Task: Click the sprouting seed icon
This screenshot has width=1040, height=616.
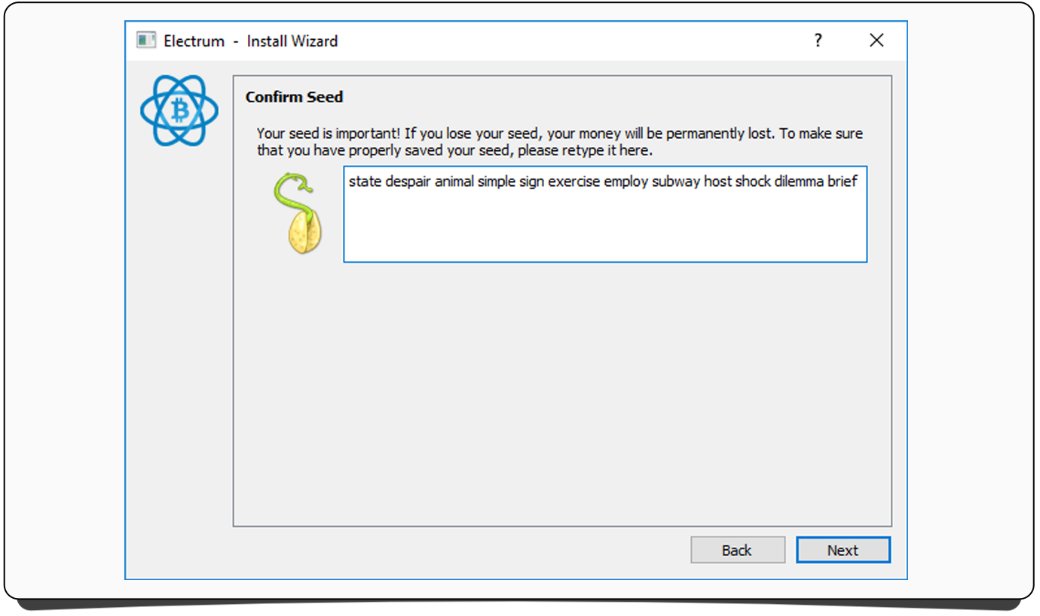Action: click(297, 213)
